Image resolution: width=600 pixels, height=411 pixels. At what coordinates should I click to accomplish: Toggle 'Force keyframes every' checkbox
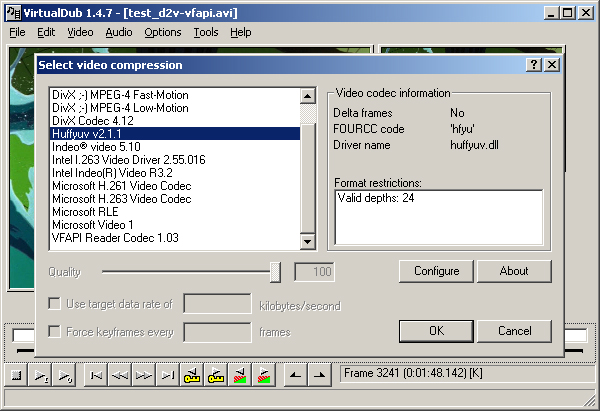point(55,332)
